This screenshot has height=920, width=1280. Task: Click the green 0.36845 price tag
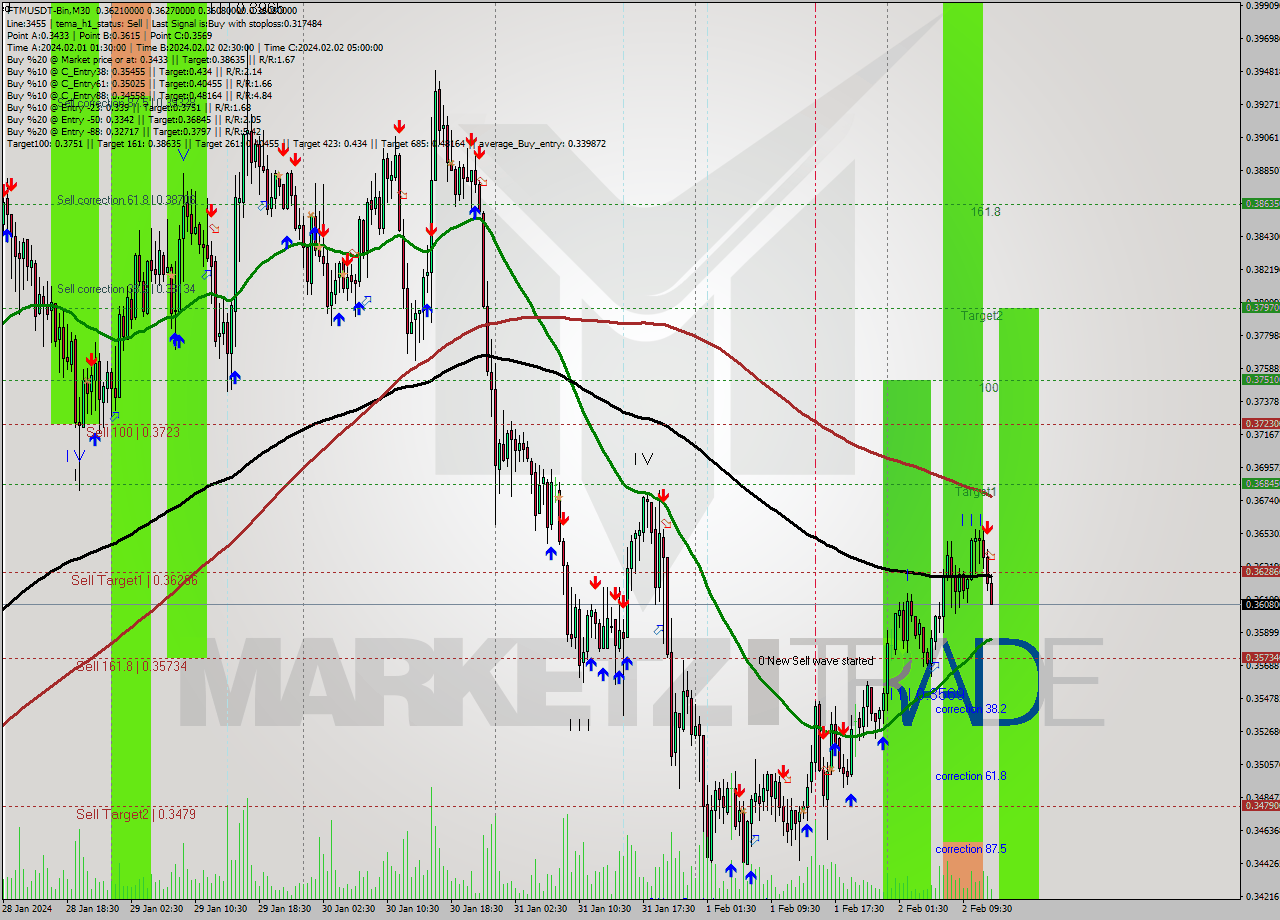(x=1260, y=483)
